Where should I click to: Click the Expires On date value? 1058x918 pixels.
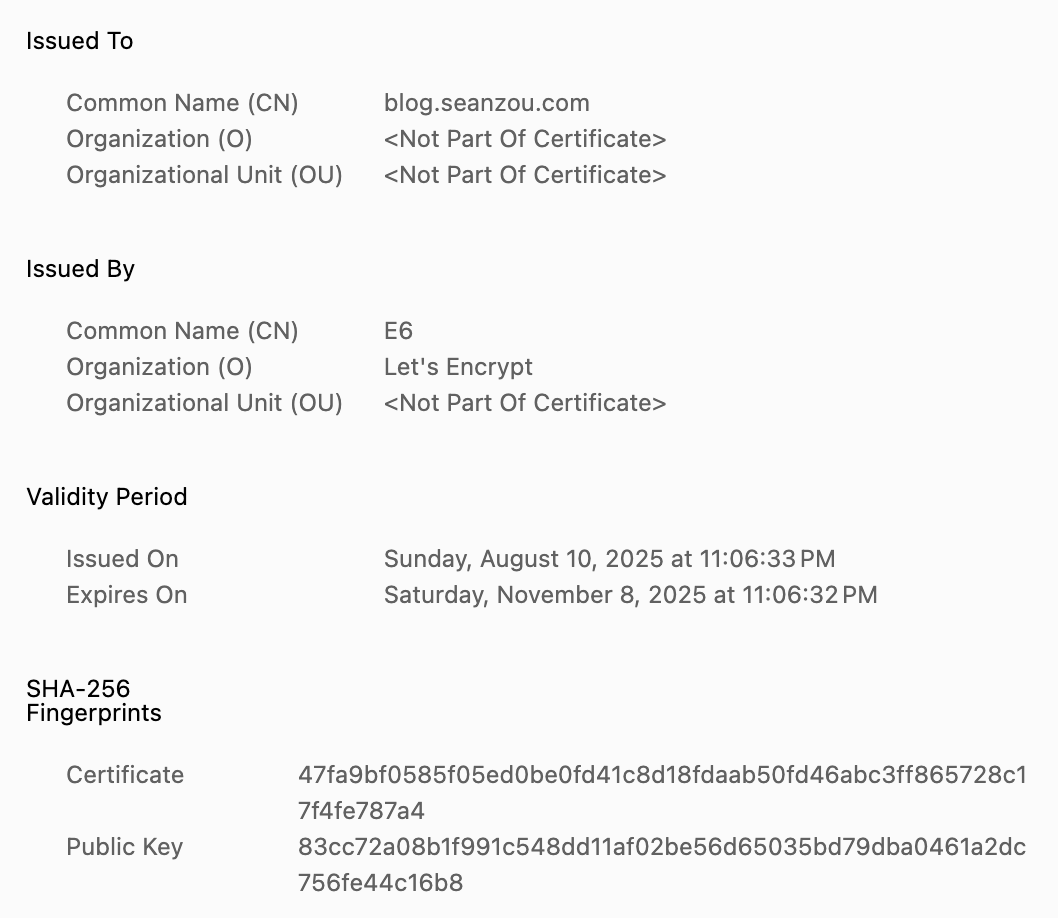pyautogui.click(x=630, y=595)
